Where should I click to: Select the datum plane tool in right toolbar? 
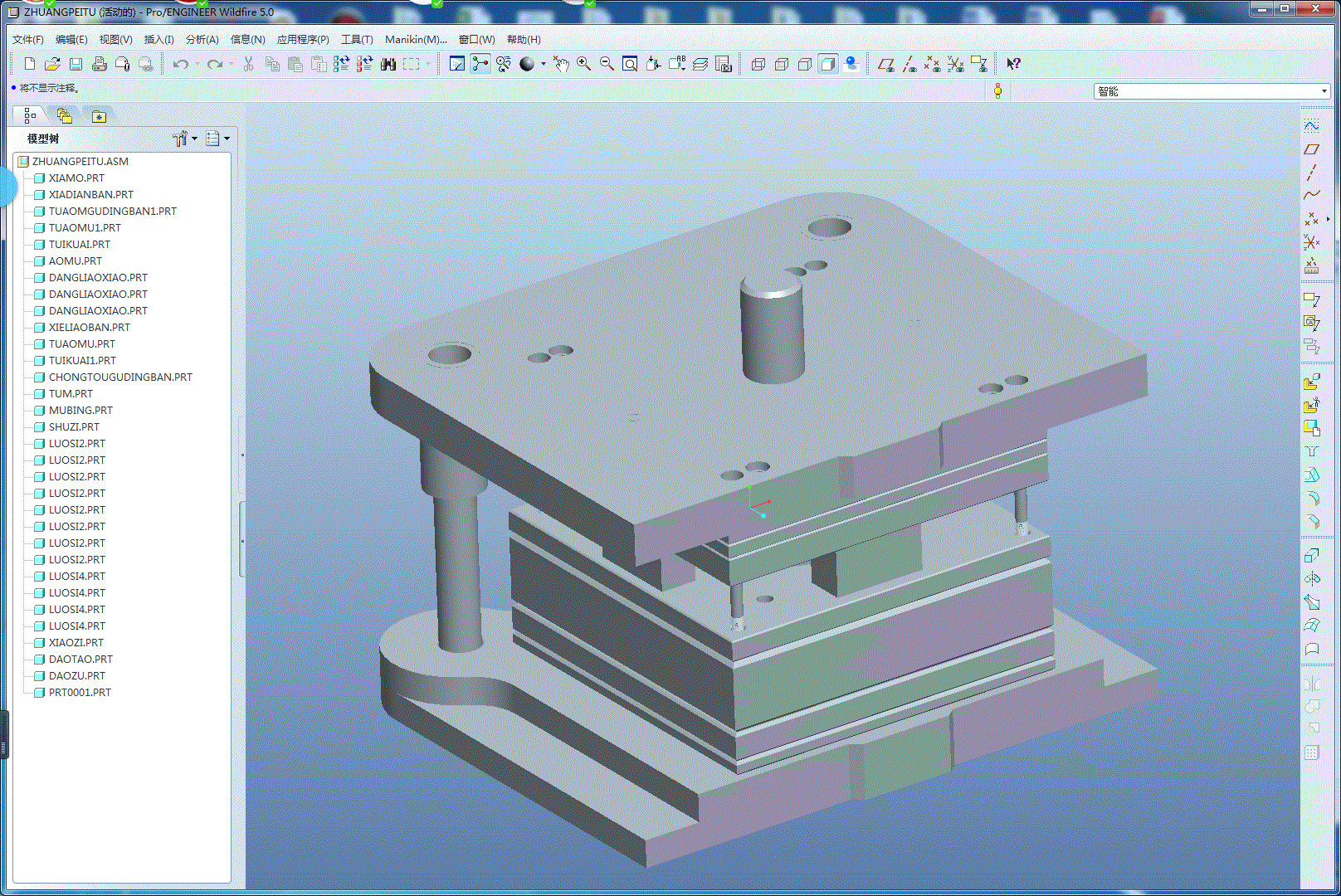pos(1311,149)
